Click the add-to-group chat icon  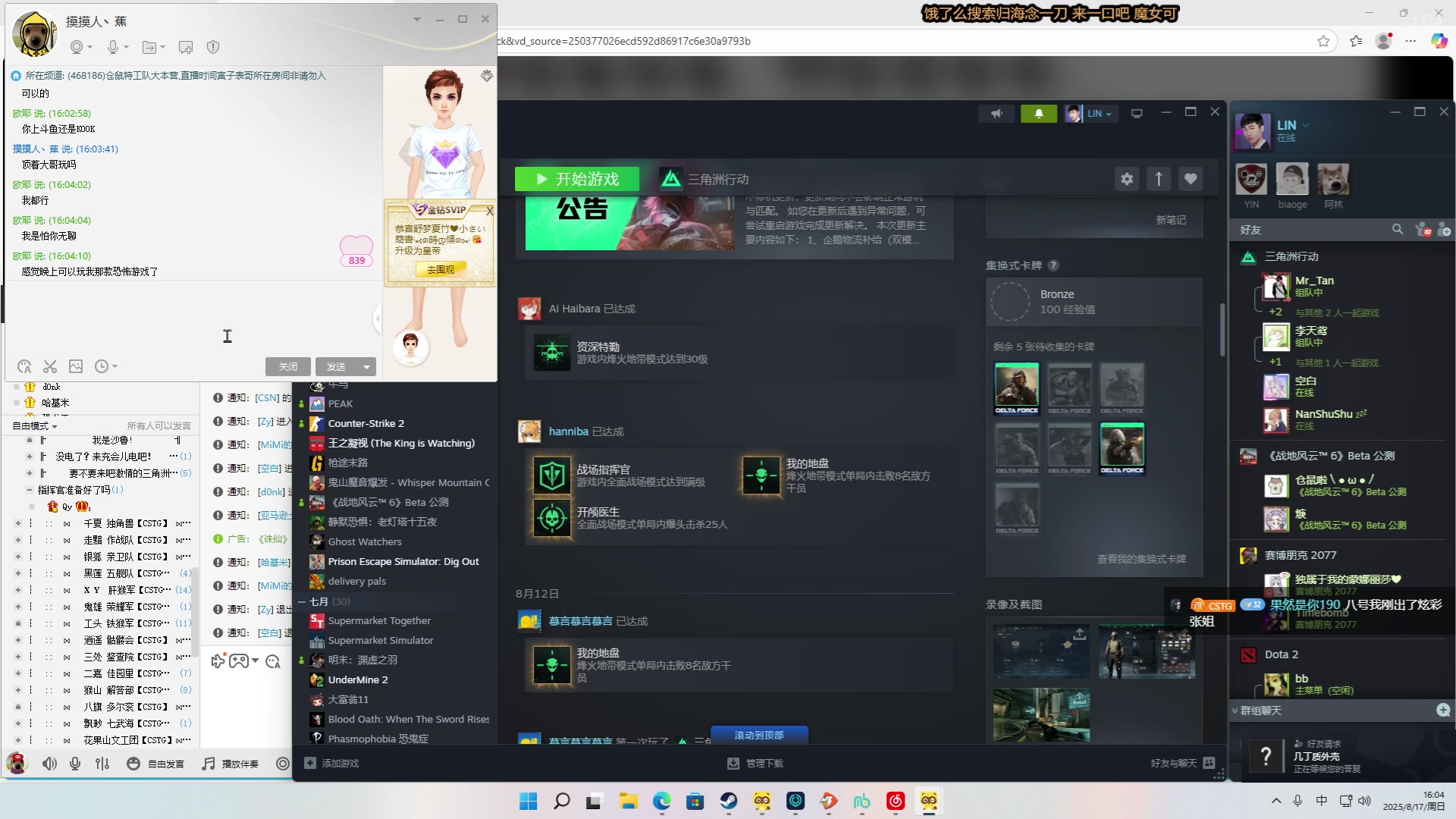pyautogui.click(x=186, y=47)
